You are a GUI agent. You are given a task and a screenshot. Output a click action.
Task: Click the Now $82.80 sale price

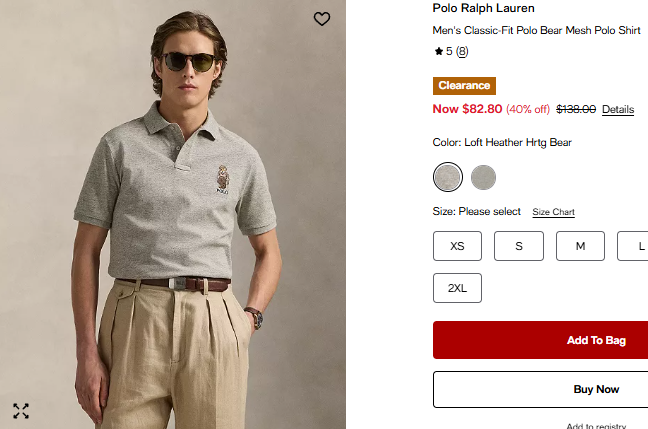click(467, 109)
